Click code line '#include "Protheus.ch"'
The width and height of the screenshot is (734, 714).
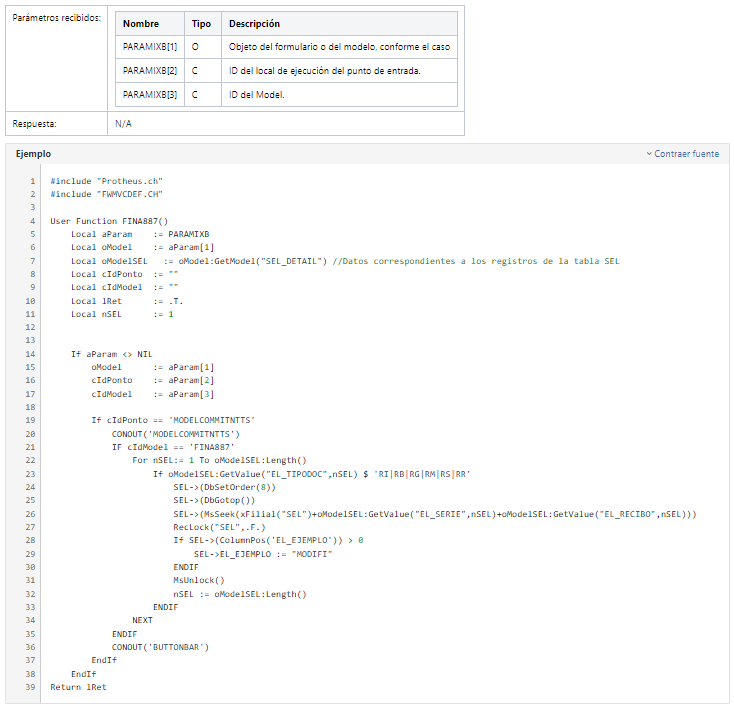(106, 181)
